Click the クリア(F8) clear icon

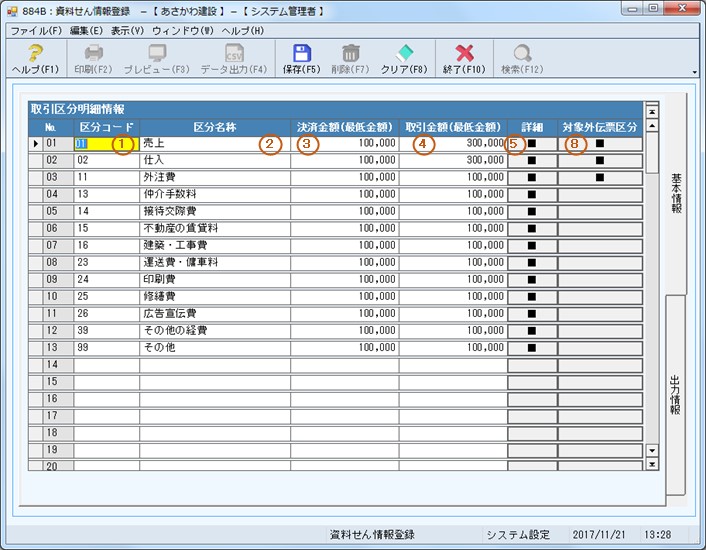tap(404, 54)
